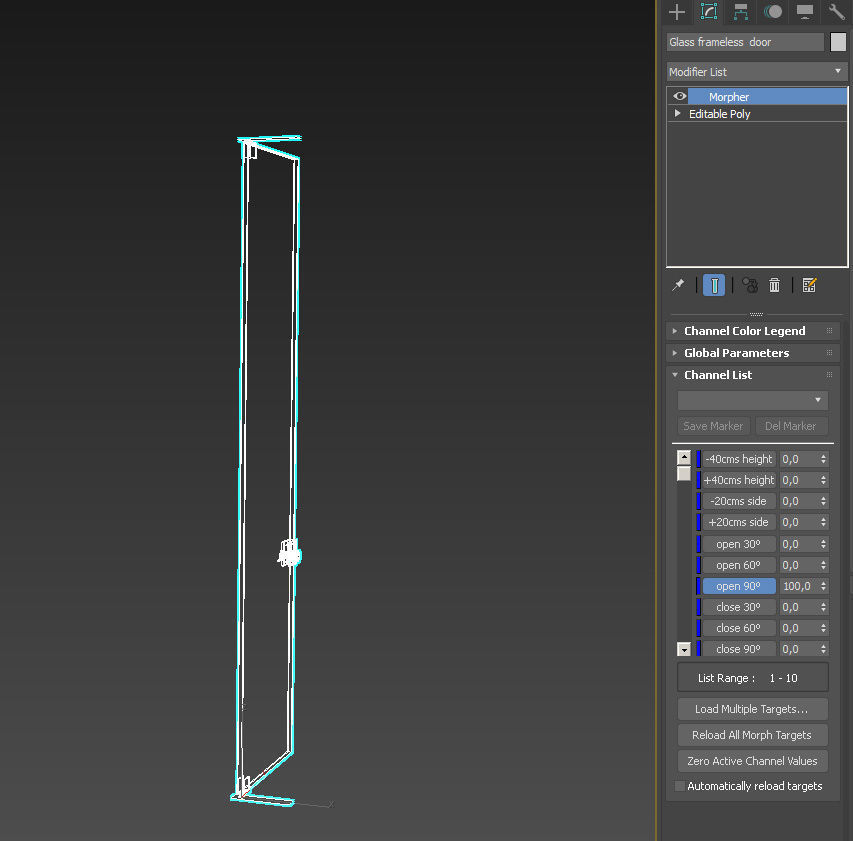Viewport: 853px width, 841px height.
Task: Open the channel marker dropdown
Action: coord(752,400)
